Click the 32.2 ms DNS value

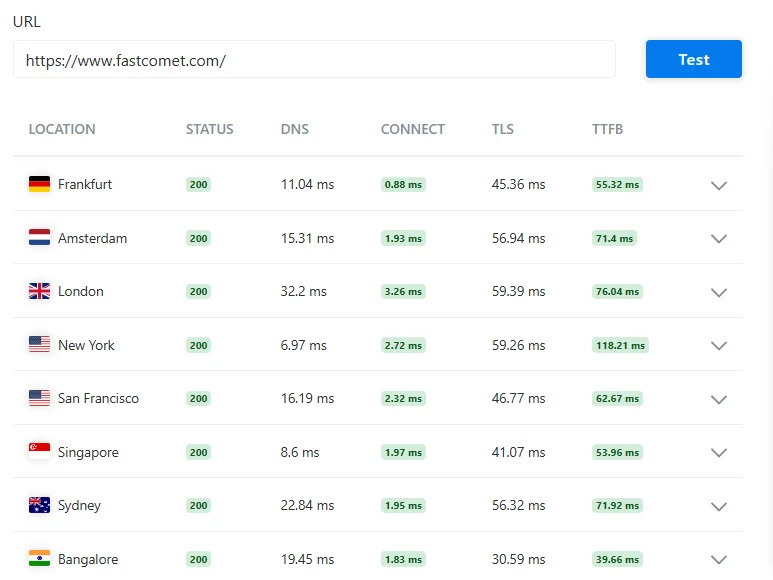[x=303, y=291]
